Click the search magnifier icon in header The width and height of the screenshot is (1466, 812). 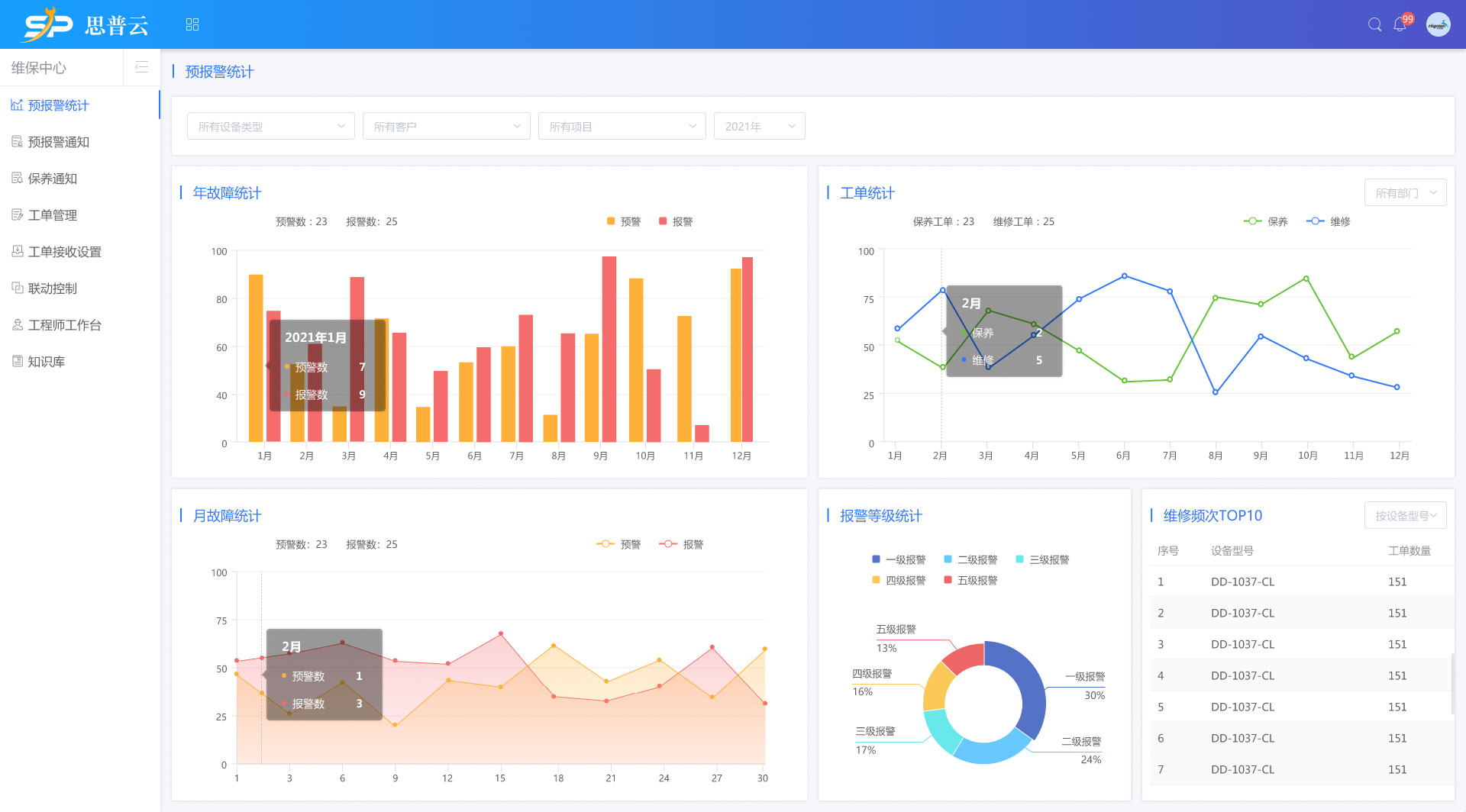pos(1374,24)
